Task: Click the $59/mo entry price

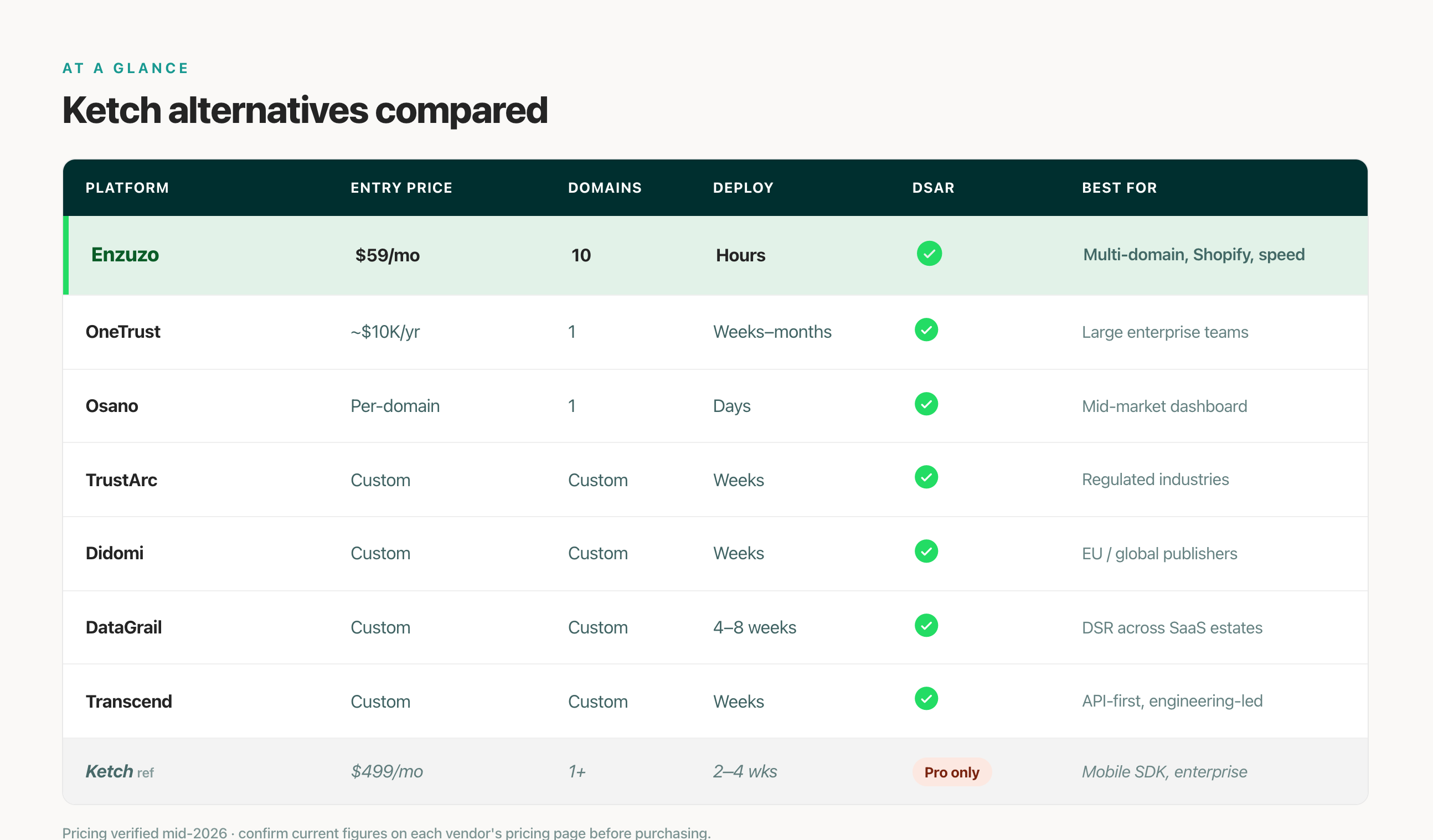Action: click(x=387, y=255)
